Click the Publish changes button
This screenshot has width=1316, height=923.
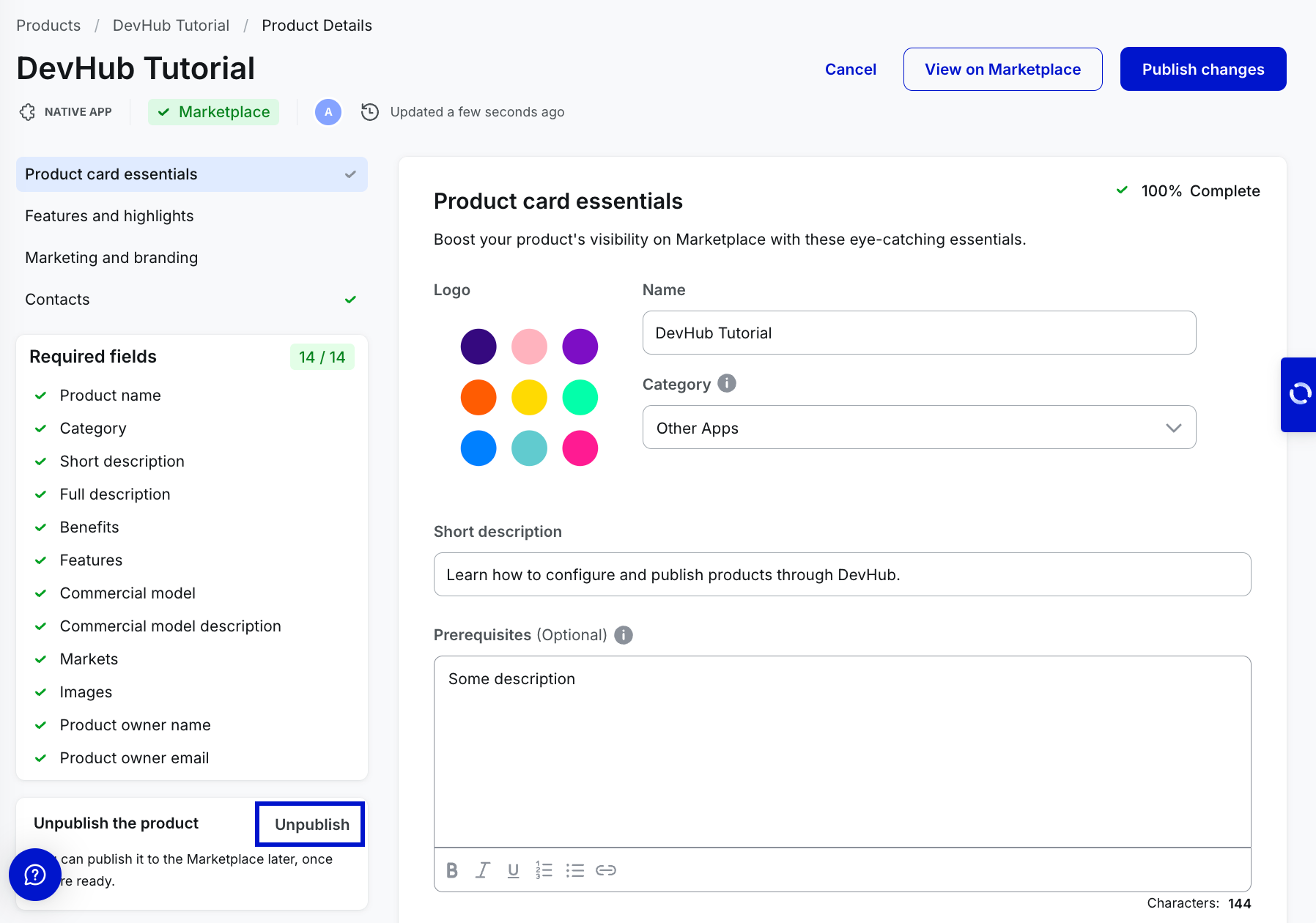pos(1202,70)
